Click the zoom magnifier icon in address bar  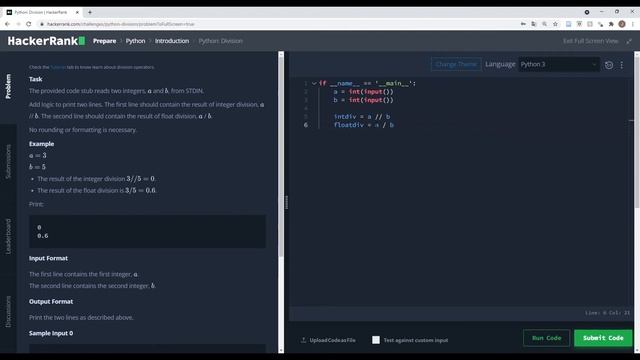point(544,24)
